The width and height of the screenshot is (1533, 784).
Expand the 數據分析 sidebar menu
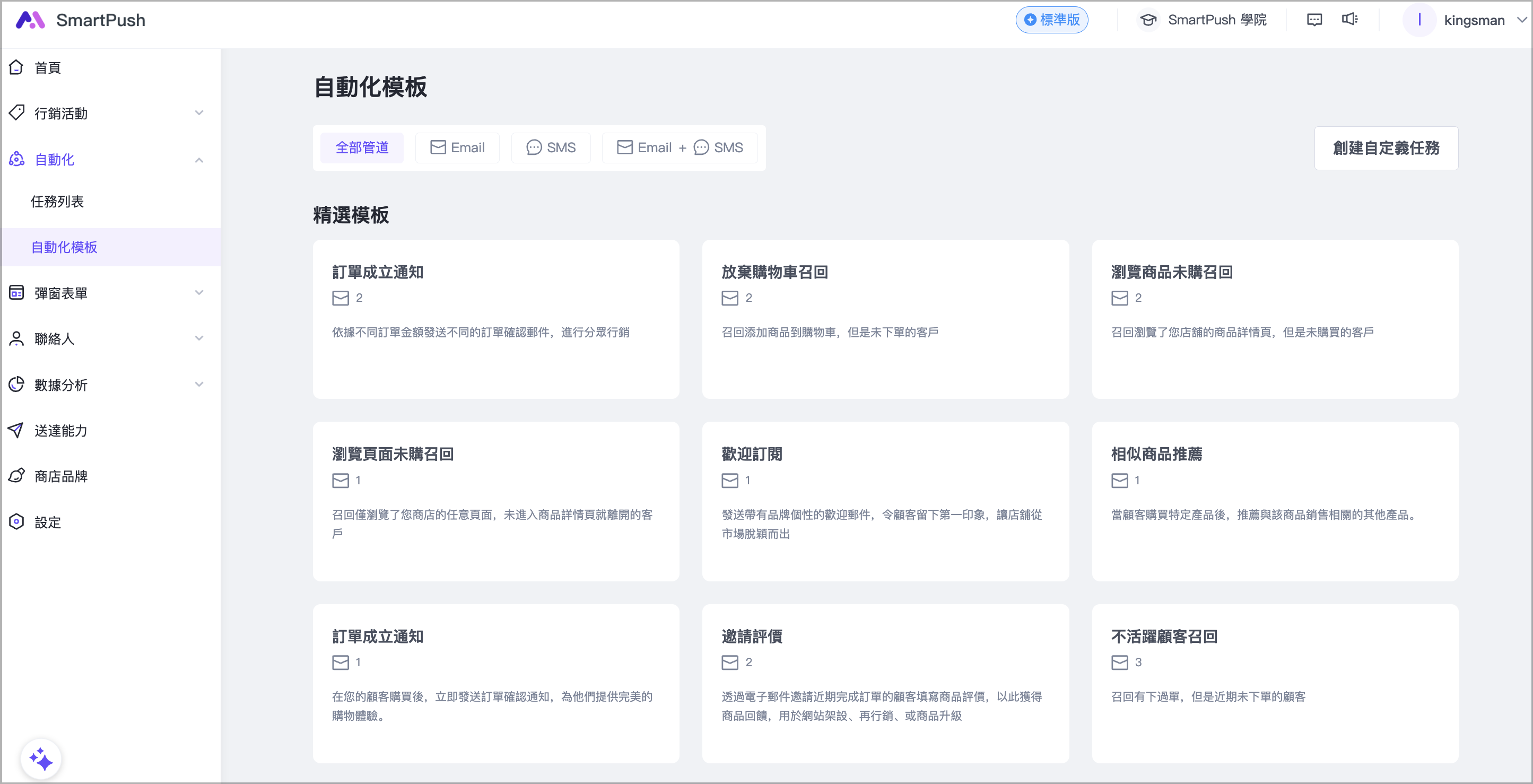tap(199, 385)
